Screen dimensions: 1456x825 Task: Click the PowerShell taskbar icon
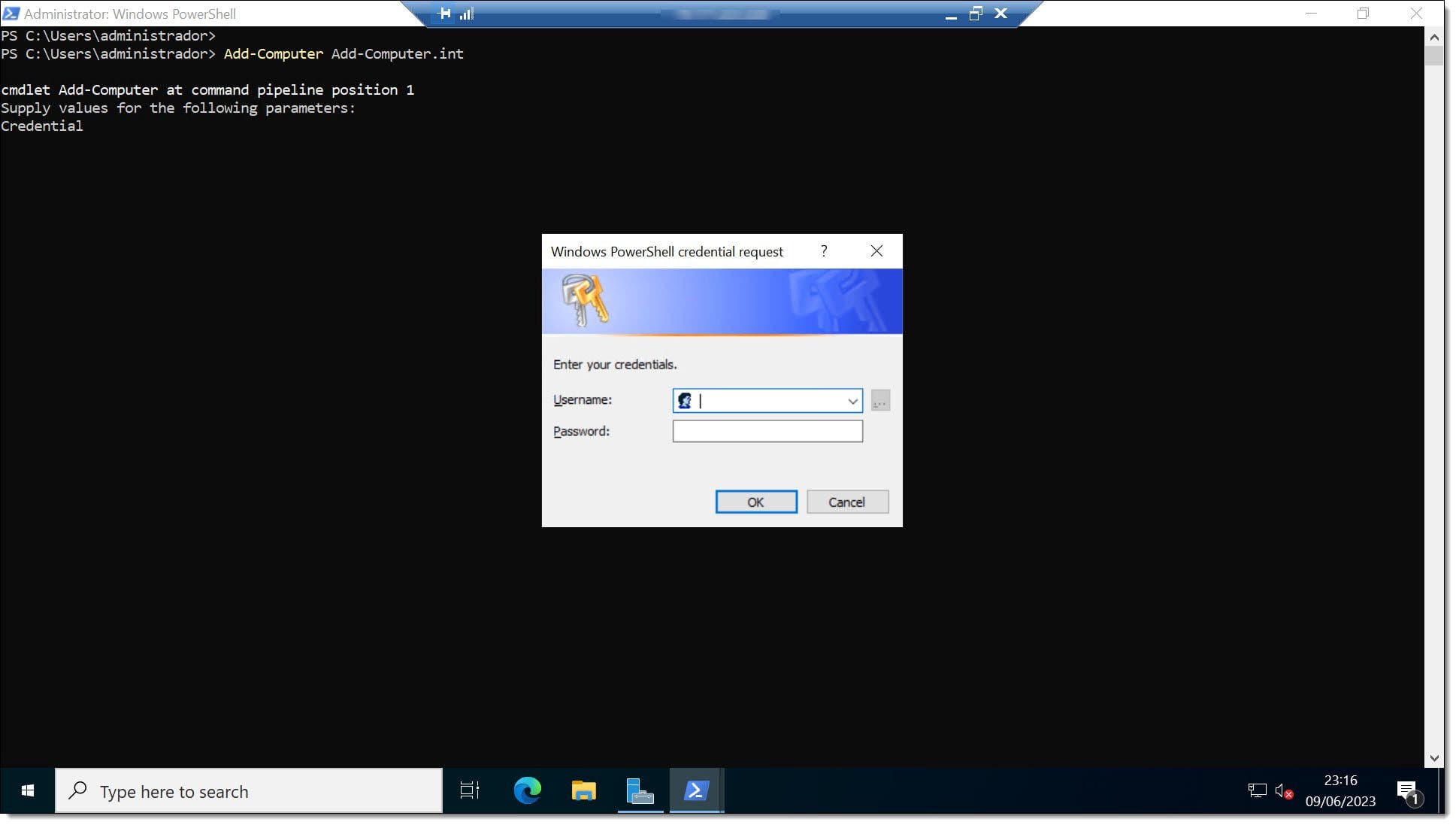(695, 791)
